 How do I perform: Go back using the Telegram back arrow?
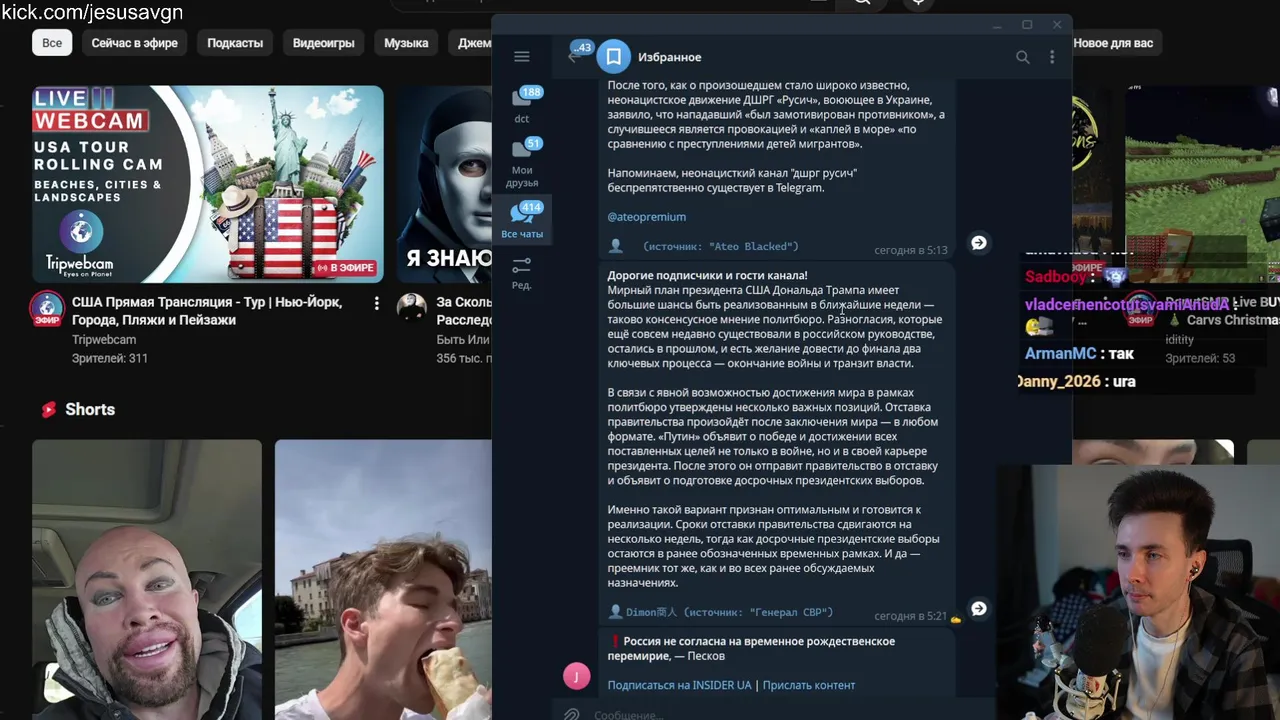tap(574, 57)
